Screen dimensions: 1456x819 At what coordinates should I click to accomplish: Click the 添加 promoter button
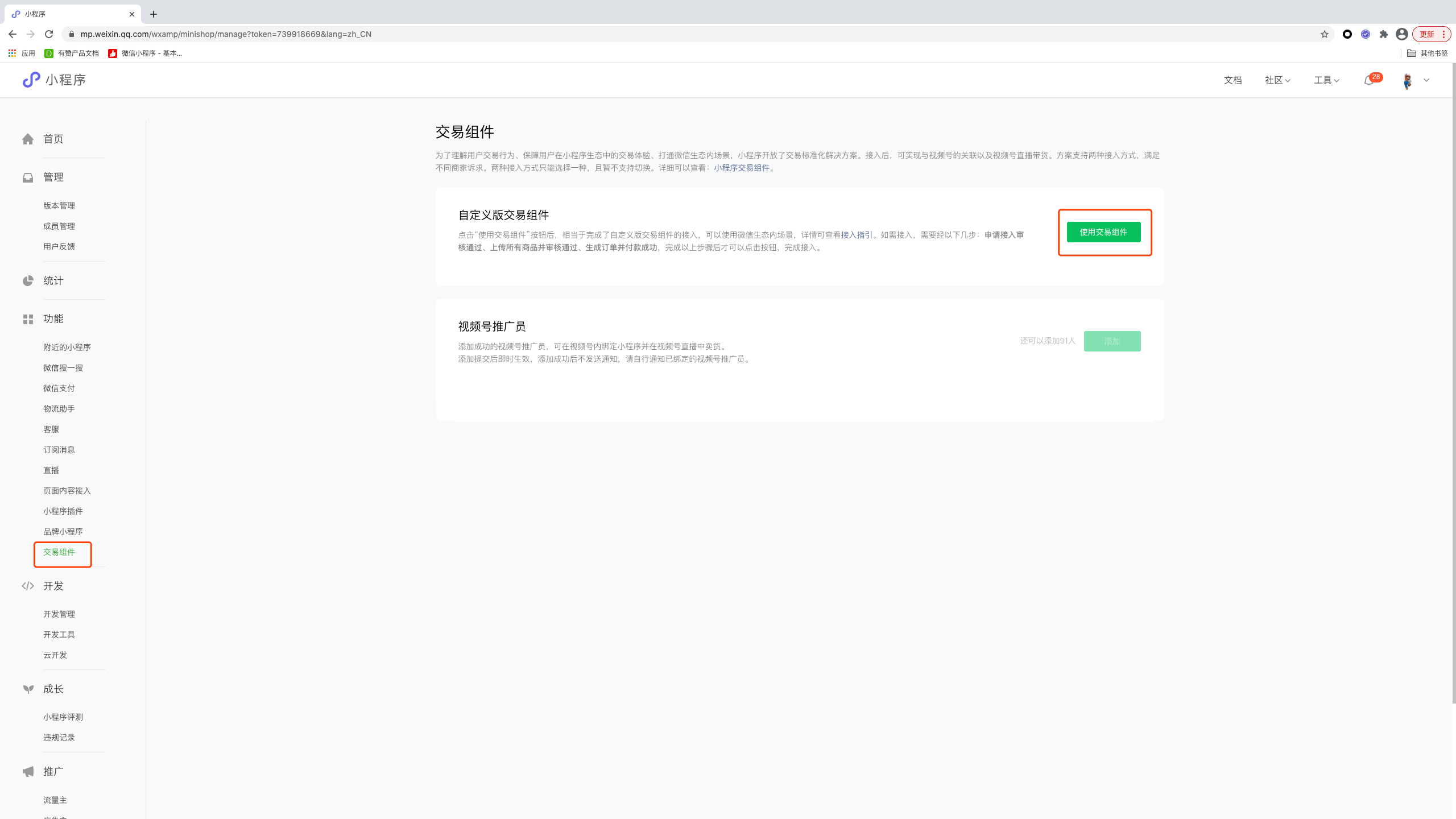(1112, 341)
